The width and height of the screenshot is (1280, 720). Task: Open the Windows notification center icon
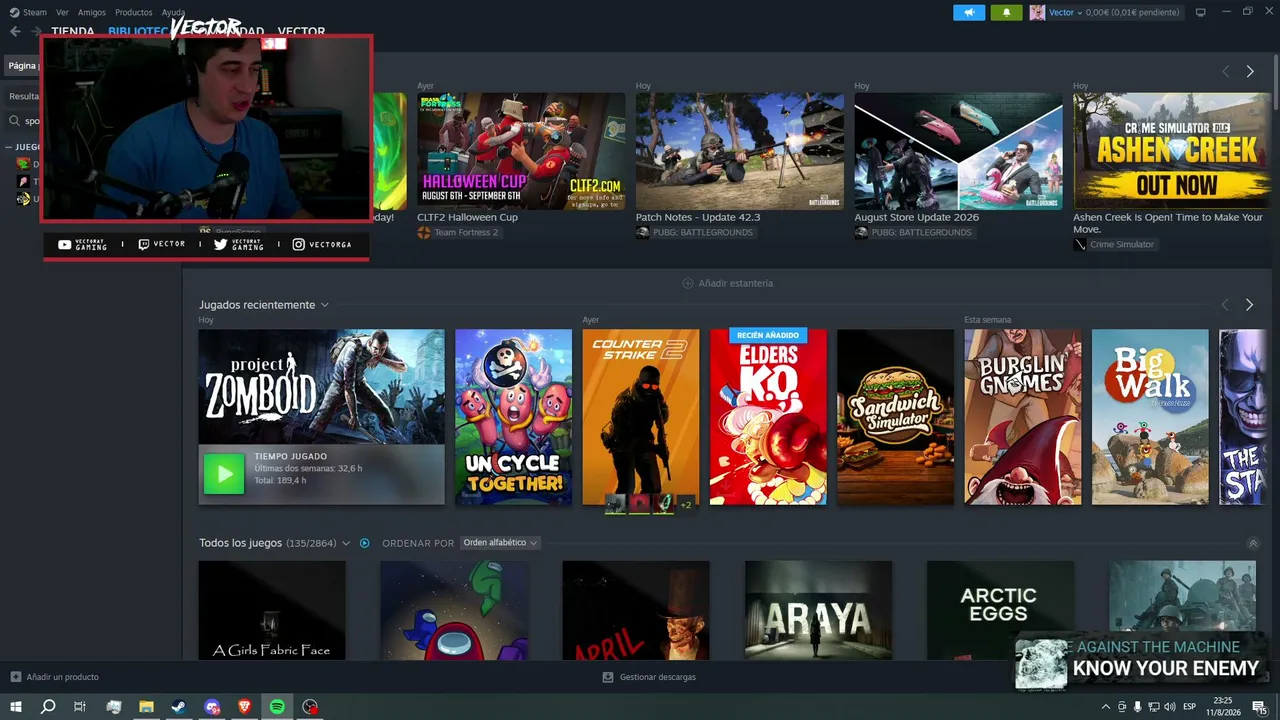(1260, 707)
